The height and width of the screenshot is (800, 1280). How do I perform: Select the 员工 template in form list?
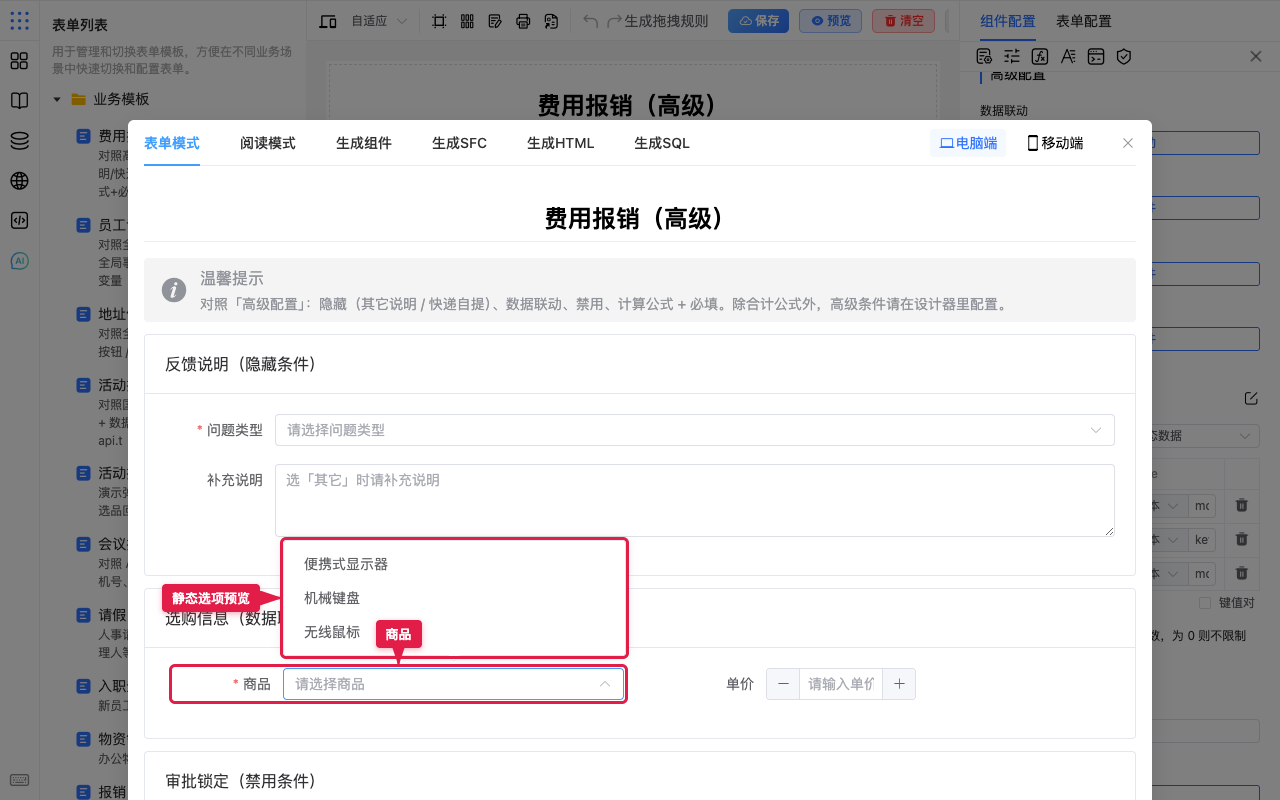pos(110,224)
